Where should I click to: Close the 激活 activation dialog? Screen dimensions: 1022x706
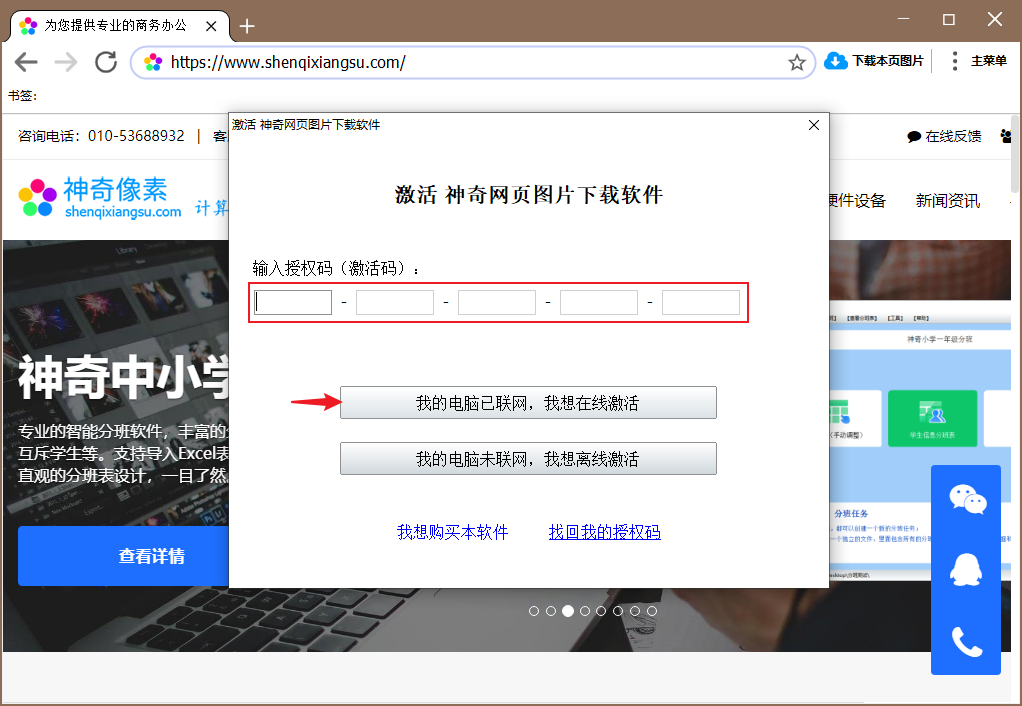[x=813, y=125]
